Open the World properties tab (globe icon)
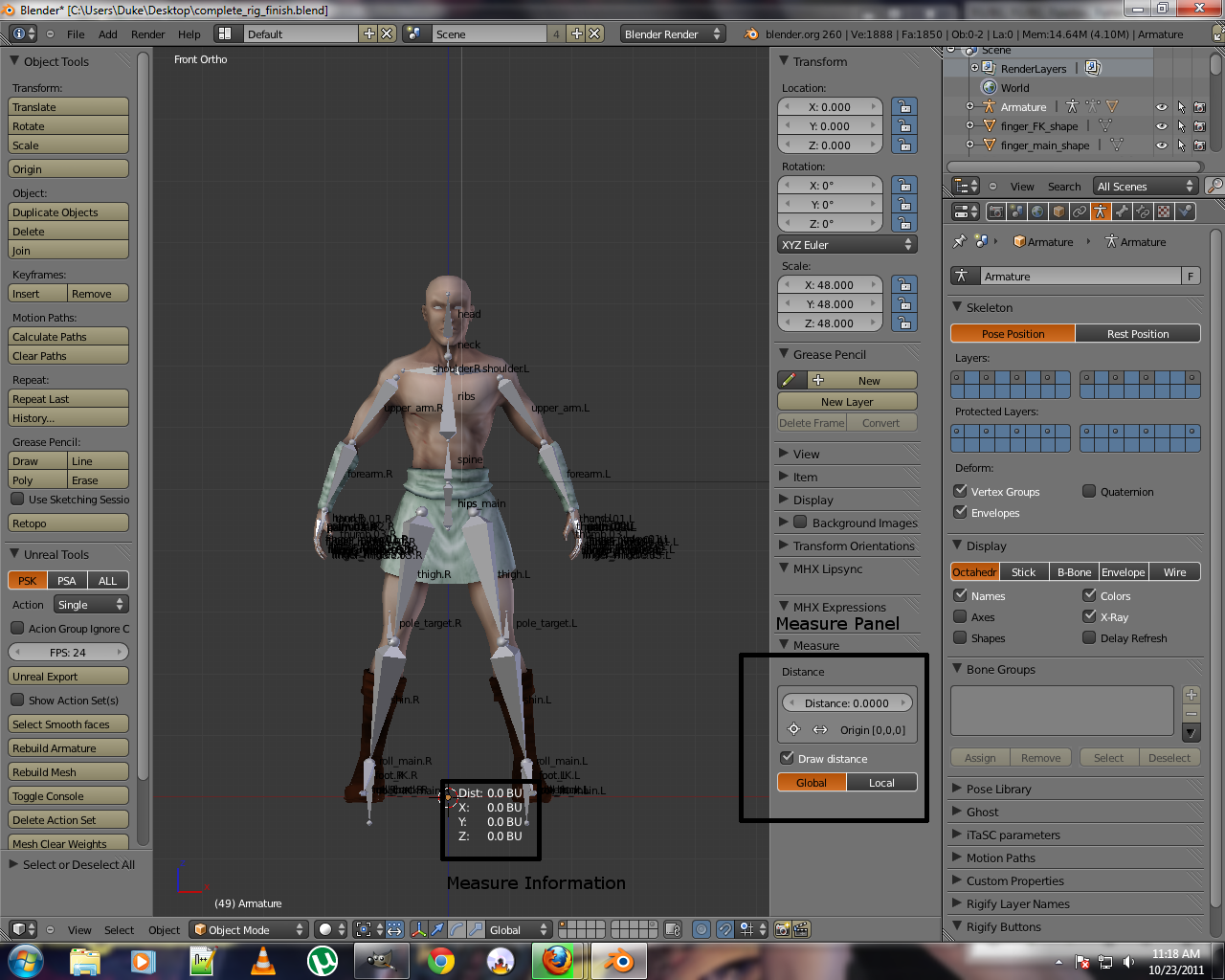1225x980 pixels. click(x=1037, y=212)
